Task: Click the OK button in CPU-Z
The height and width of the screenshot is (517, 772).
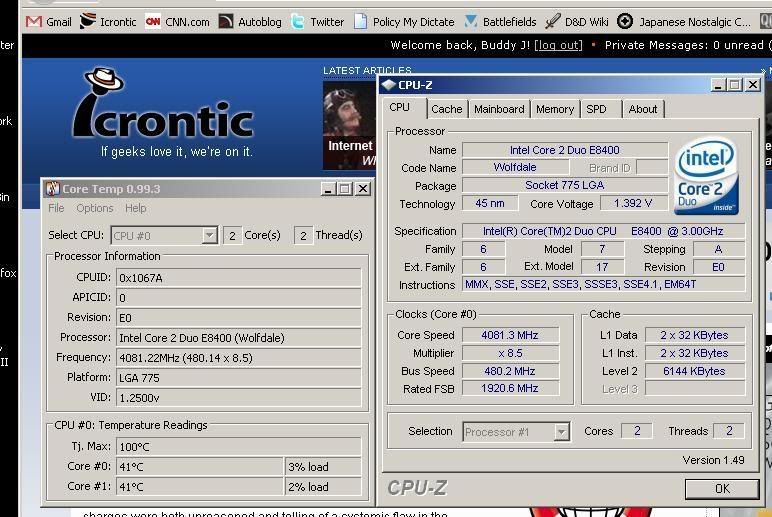Action: click(x=722, y=488)
